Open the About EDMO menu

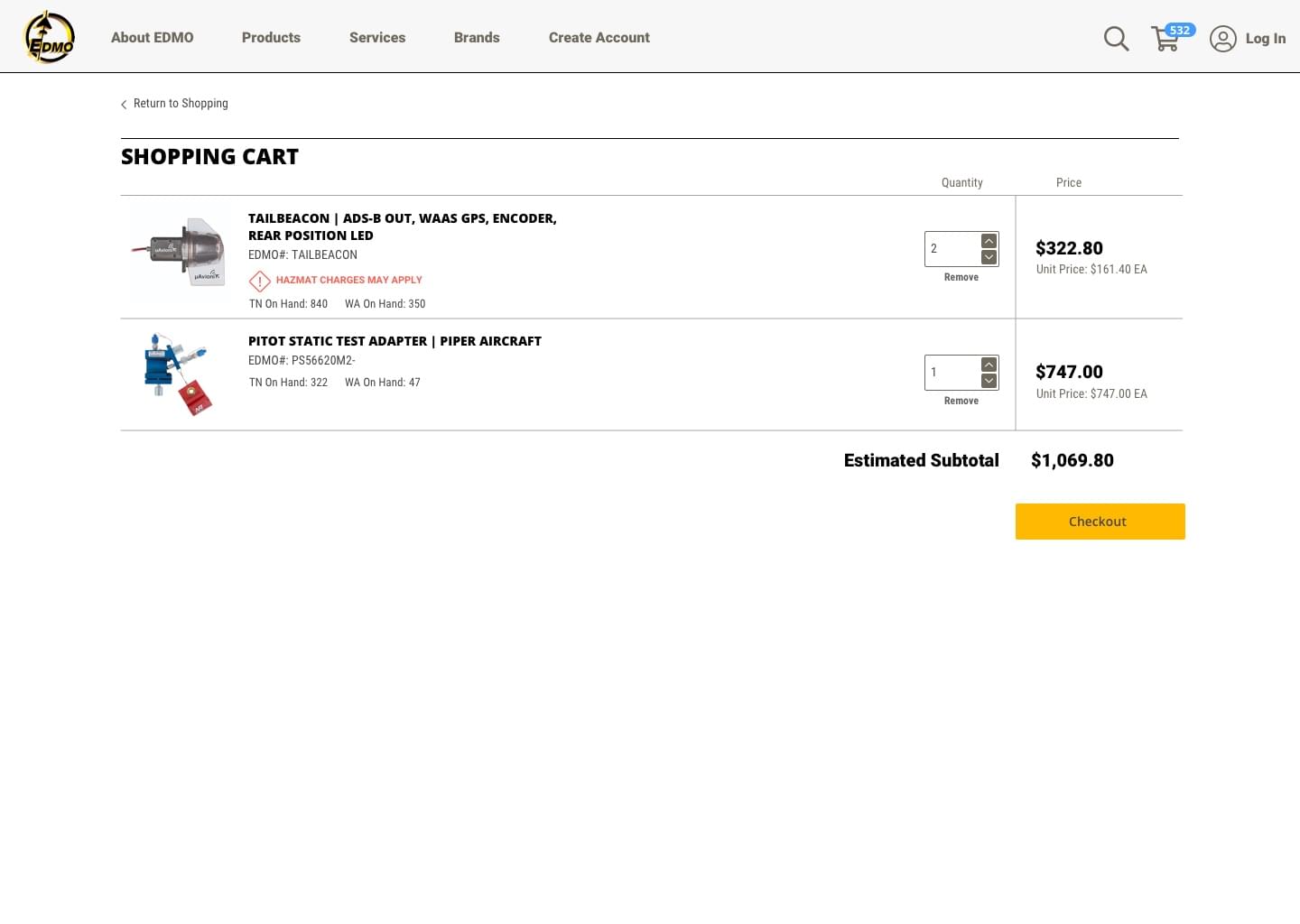point(153,38)
